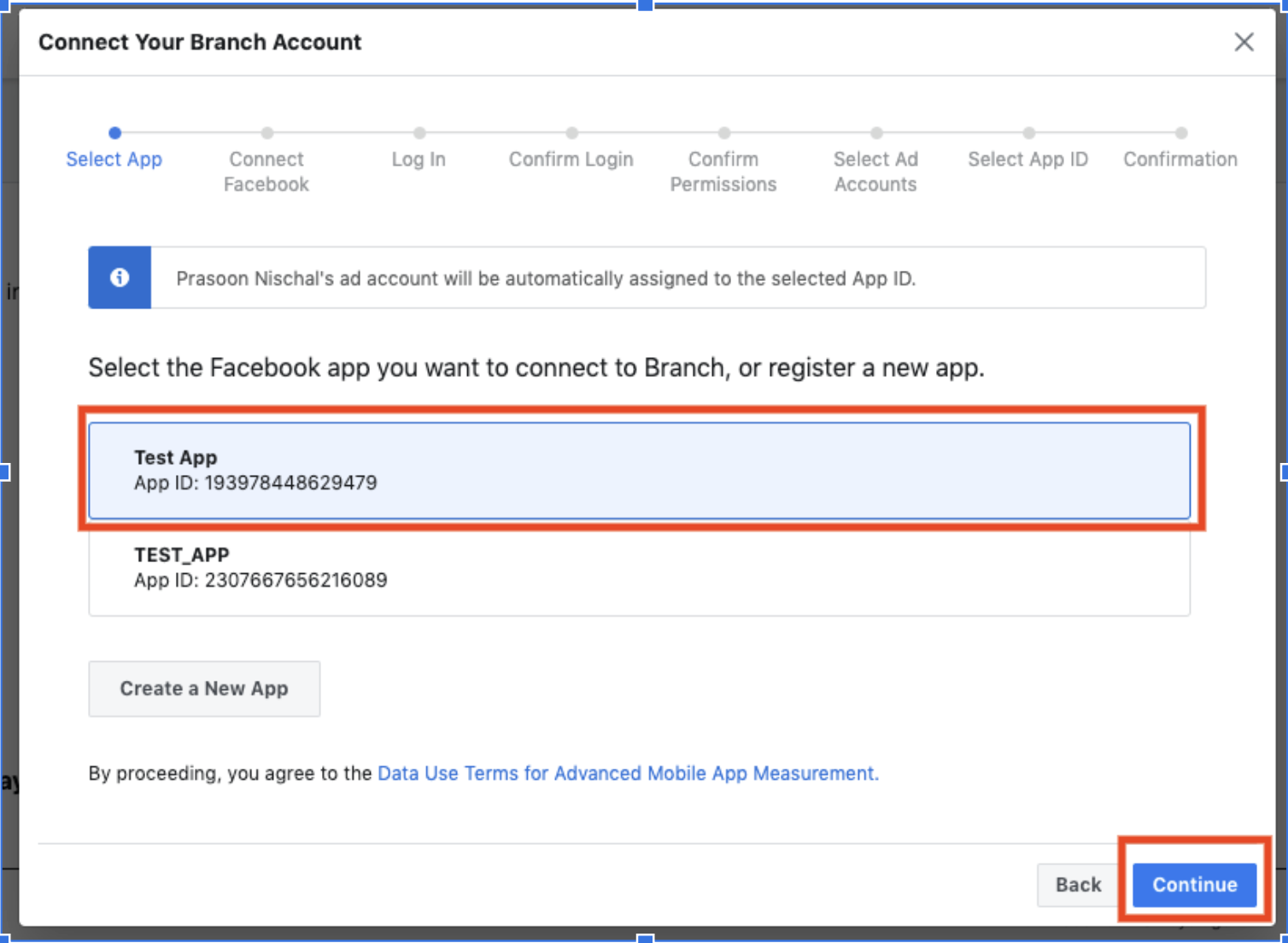Click the Connect Your Branch Account title
The height and width of the screenshot is (943, 1288).
pyautogui.click(x=200, y=42)
